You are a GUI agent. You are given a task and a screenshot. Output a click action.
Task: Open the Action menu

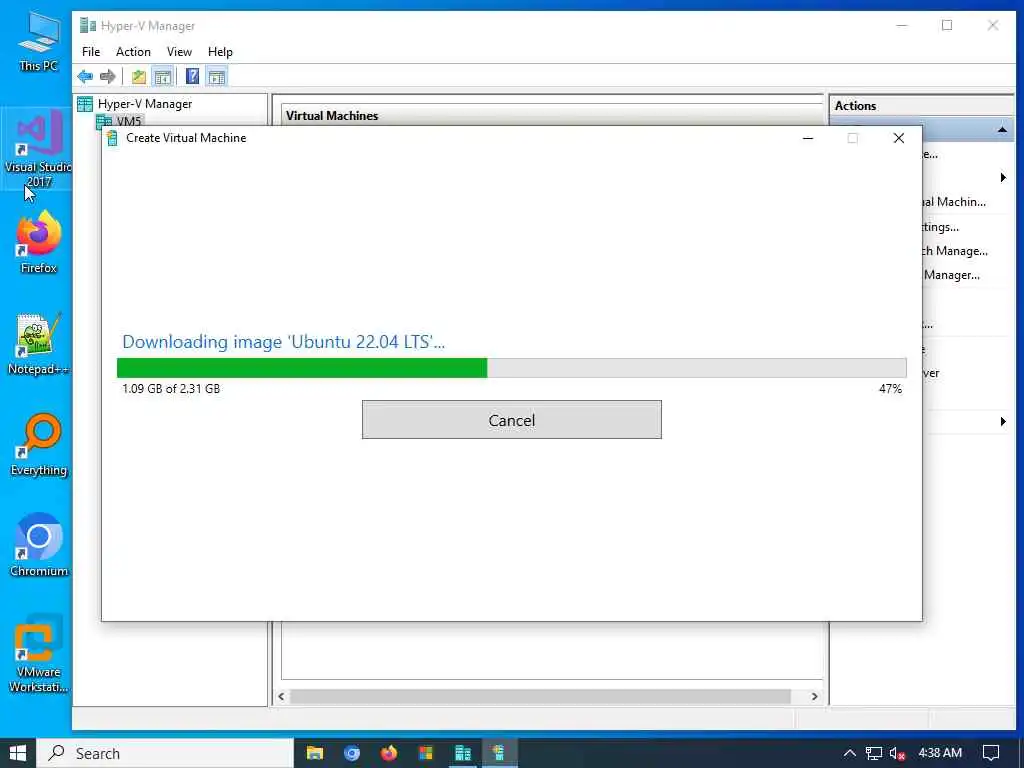click(133, 52)
